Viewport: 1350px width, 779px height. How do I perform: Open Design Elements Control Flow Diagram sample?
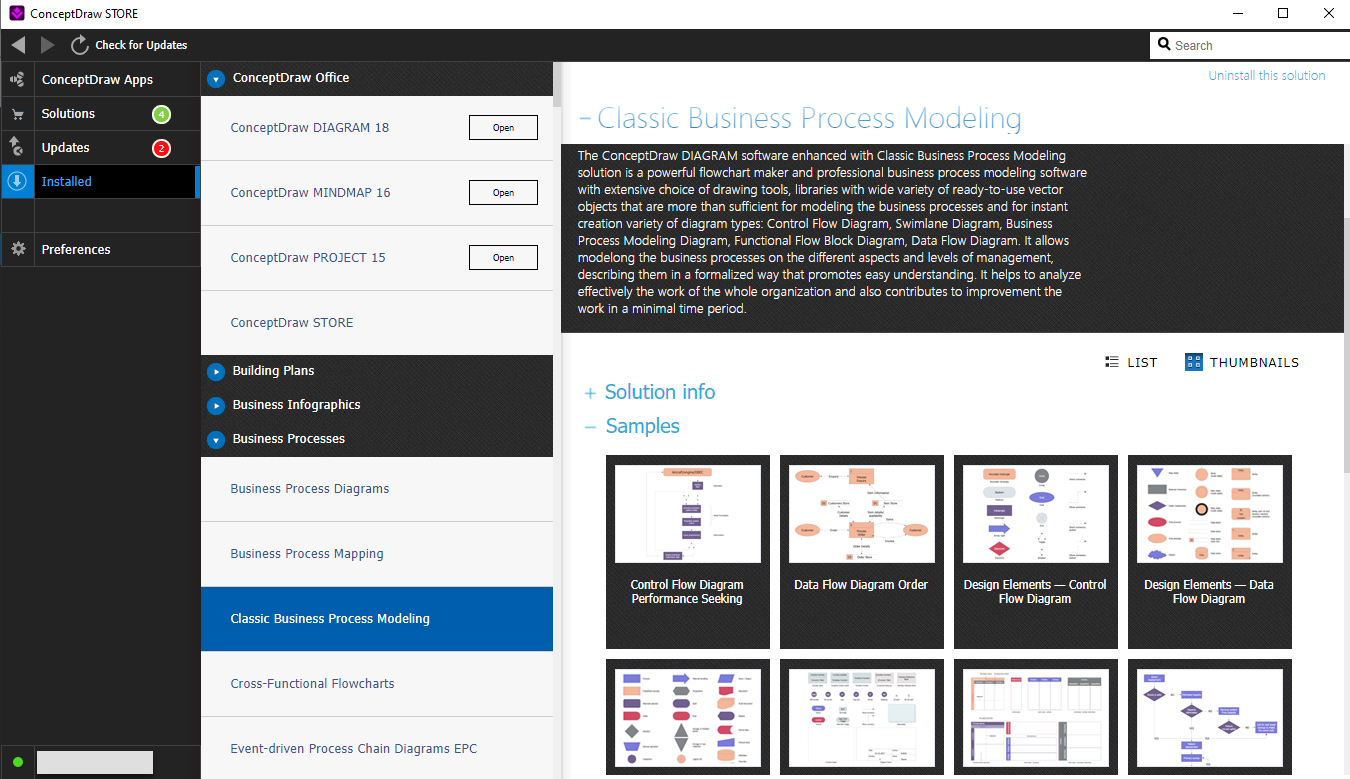[1035, 552]
